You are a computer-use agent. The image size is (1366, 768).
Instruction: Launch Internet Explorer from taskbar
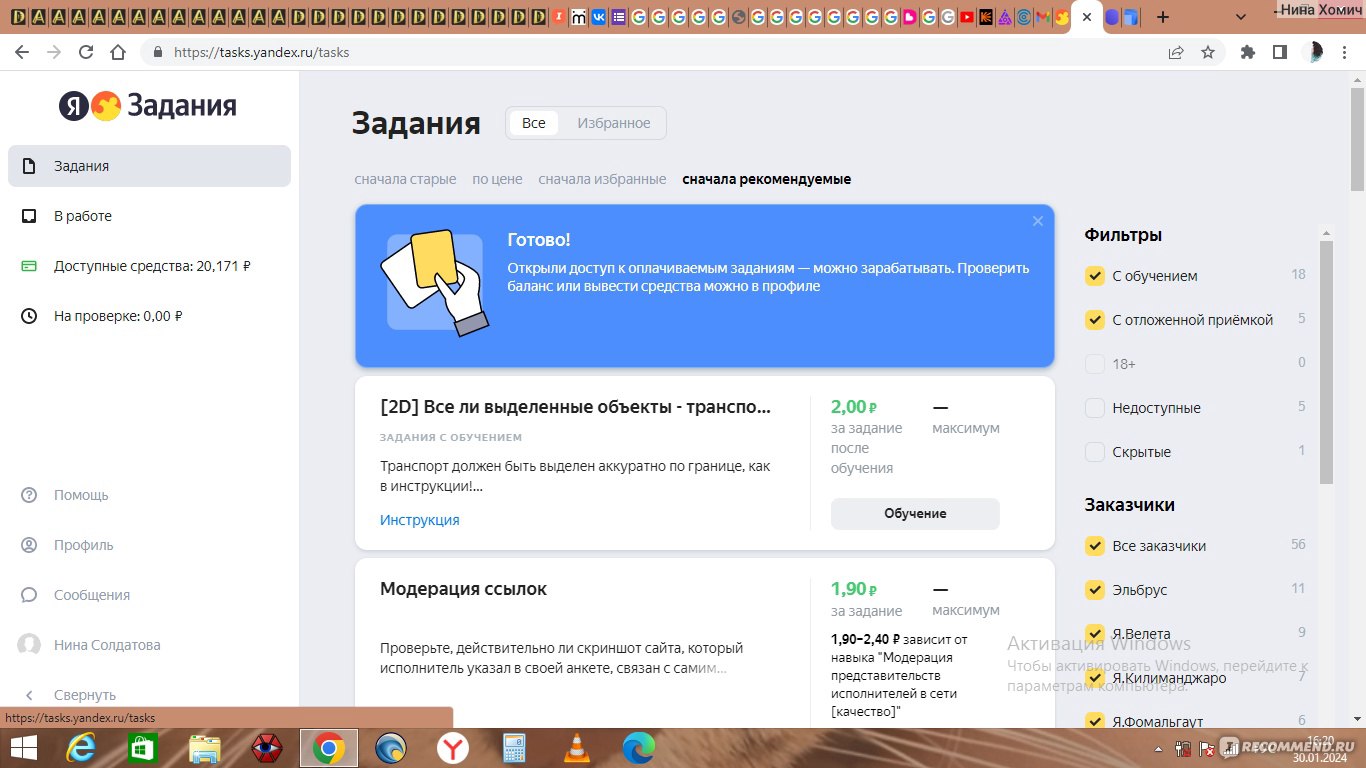click(x=81, y=748)
